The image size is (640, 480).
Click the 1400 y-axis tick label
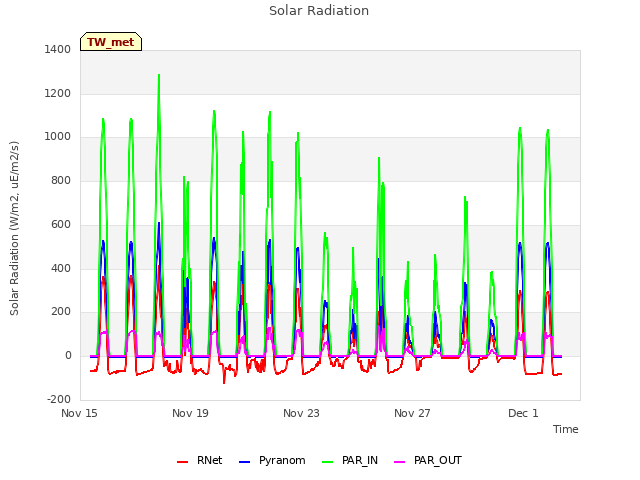pos(58,49)
